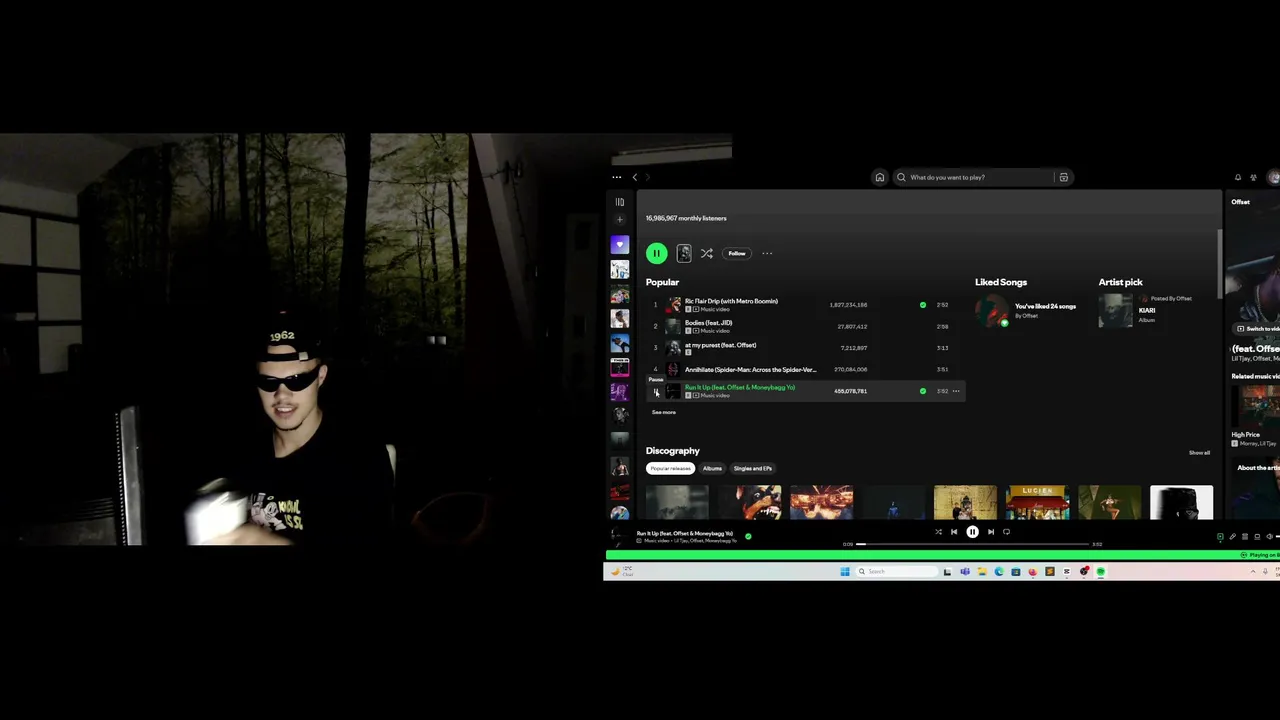The width and height of the screenshot is (1280, 720).
Task: Open the three-dot app menu at top left
Action: point(617,177)
